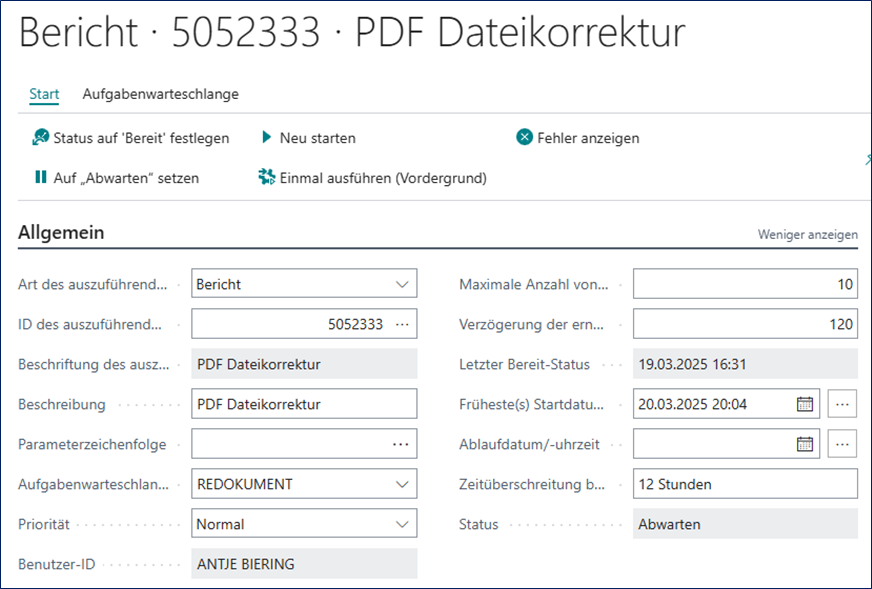Click the Beschreibung text field
The width and height of the screenshot is (872, 589).
coord(303,404)
